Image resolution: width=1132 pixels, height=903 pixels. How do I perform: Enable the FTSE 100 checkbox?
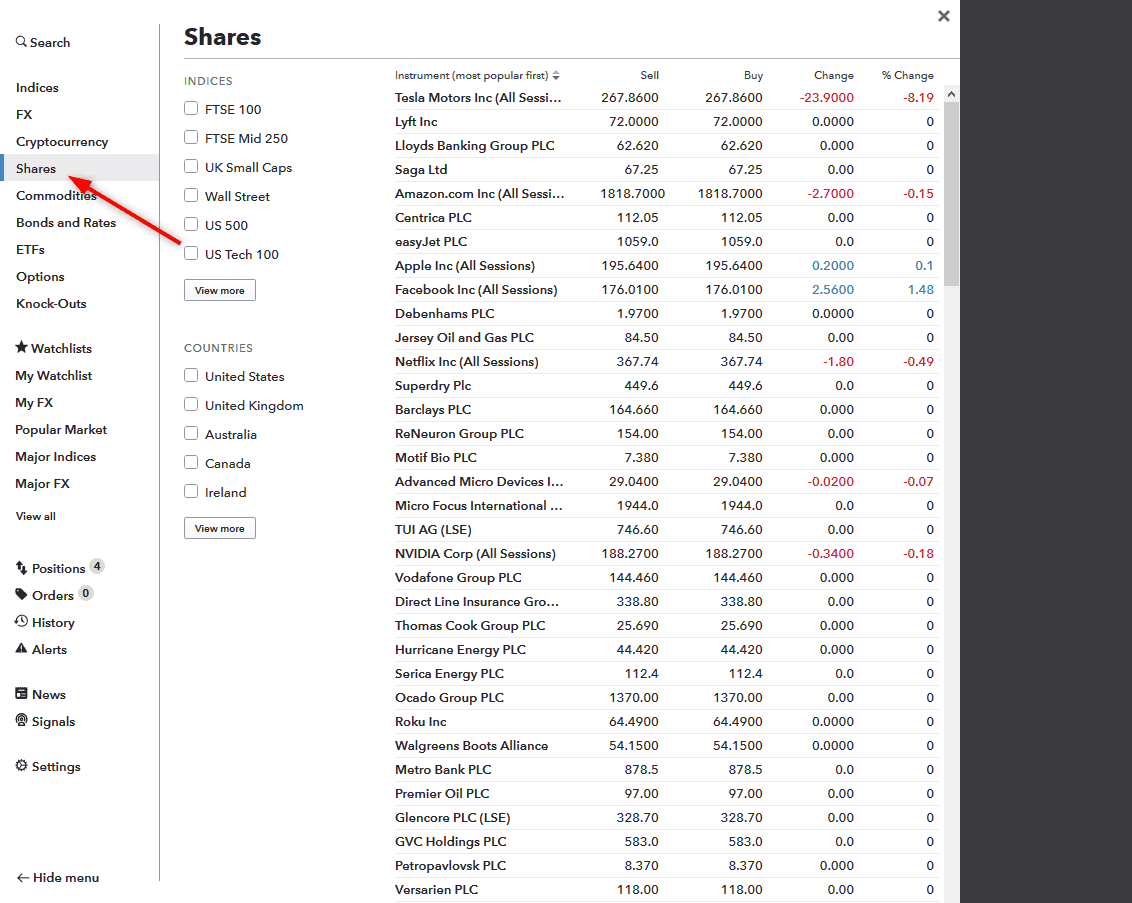pyautogui.click(x=191, y=109)
